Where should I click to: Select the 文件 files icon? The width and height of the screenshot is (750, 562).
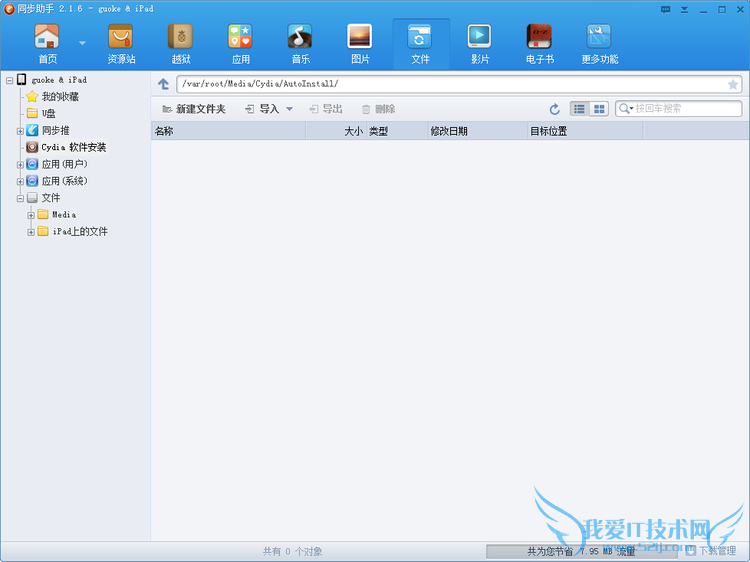click(x=420, y=44)
